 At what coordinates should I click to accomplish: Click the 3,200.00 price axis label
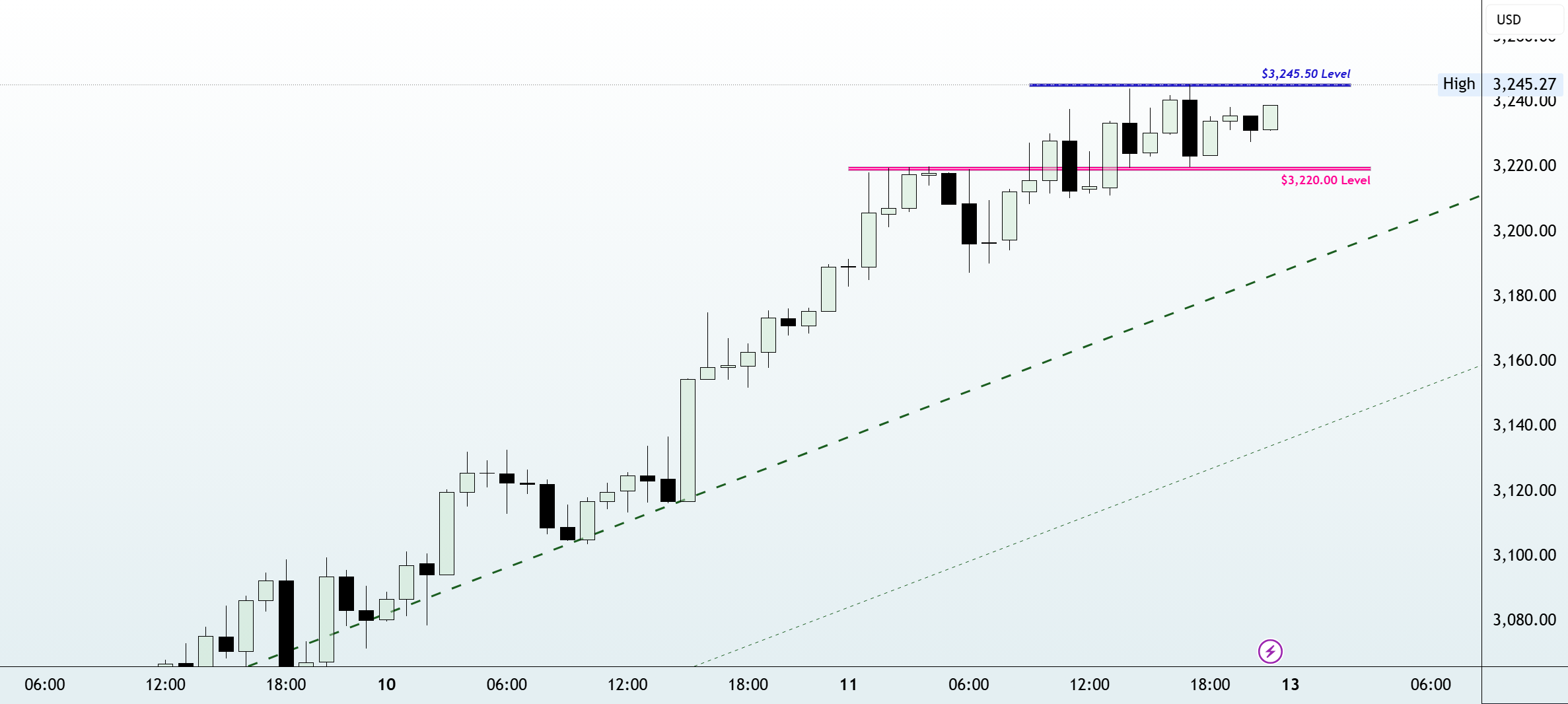[1524, 230]
